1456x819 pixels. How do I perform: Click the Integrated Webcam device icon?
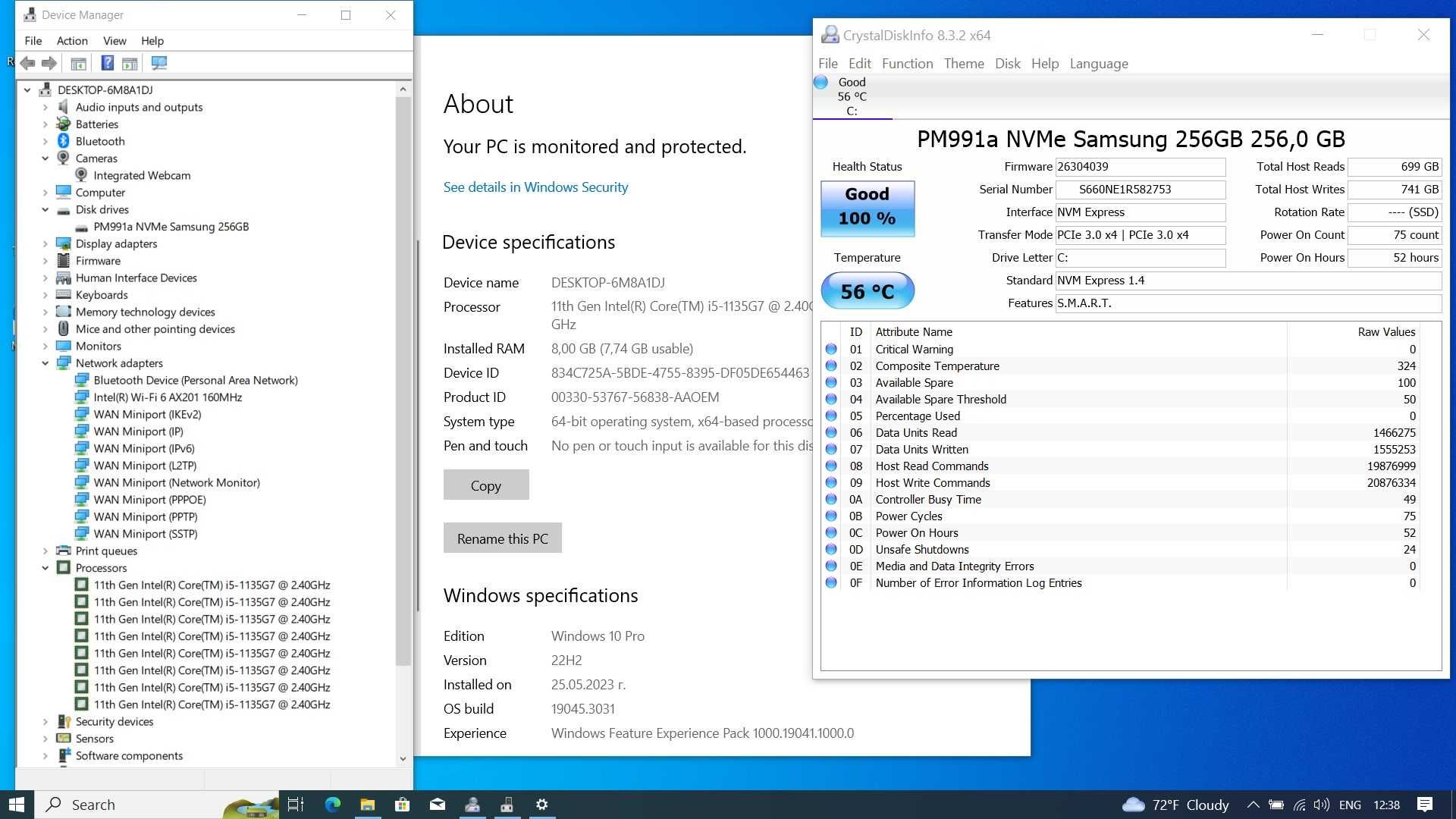click(x=82, y=175)
